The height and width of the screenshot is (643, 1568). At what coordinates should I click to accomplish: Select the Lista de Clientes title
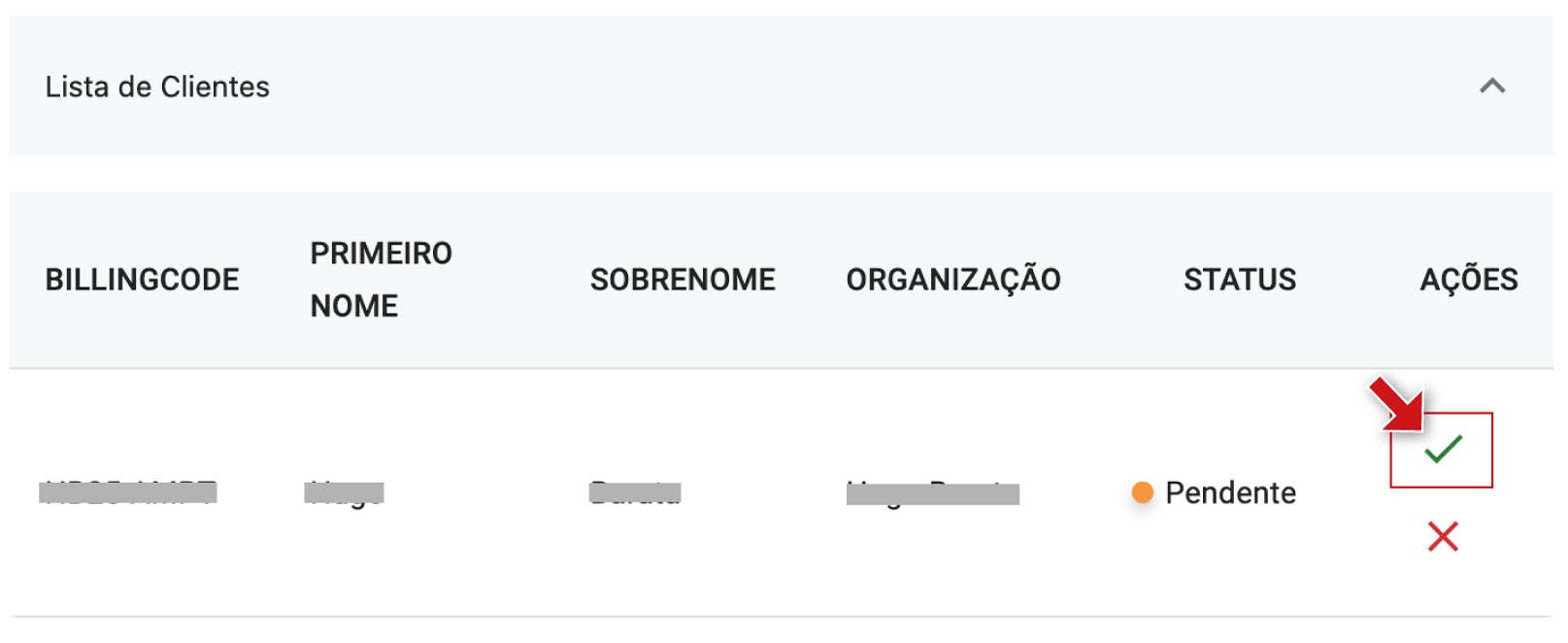[x=157, y=86]
